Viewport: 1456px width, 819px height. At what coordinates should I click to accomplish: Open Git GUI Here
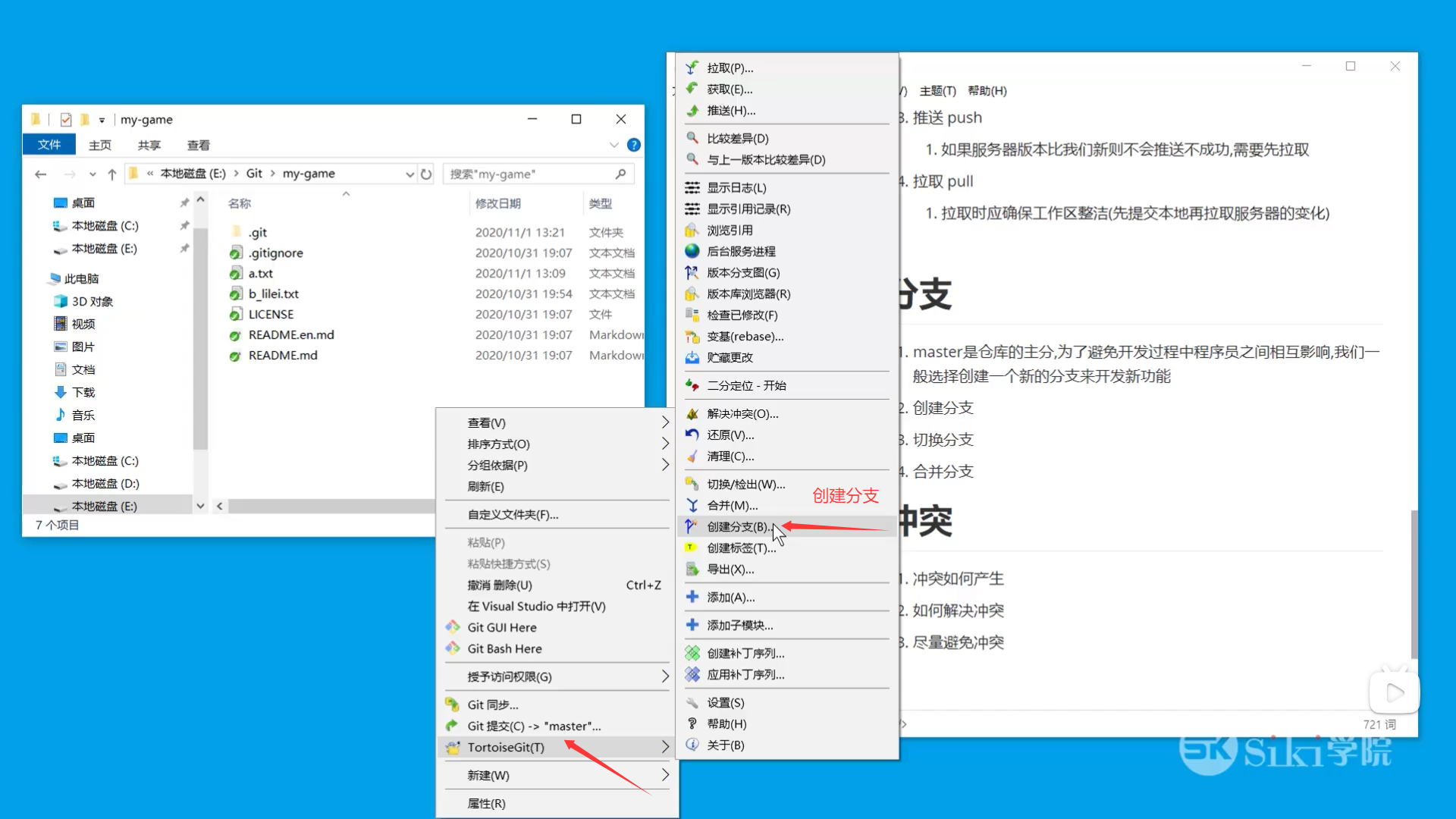(501, 627)
